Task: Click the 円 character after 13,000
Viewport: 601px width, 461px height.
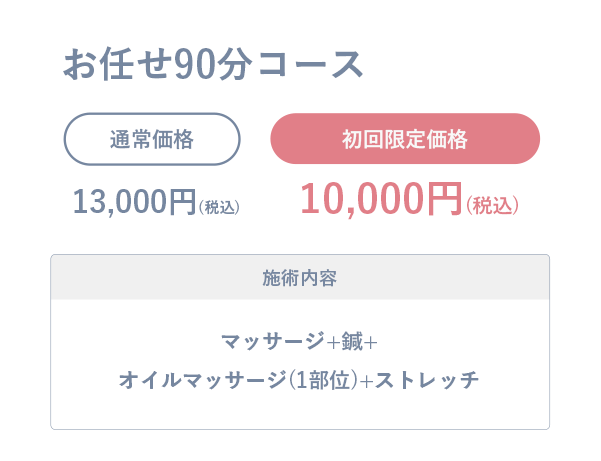Action: (181, 202)
